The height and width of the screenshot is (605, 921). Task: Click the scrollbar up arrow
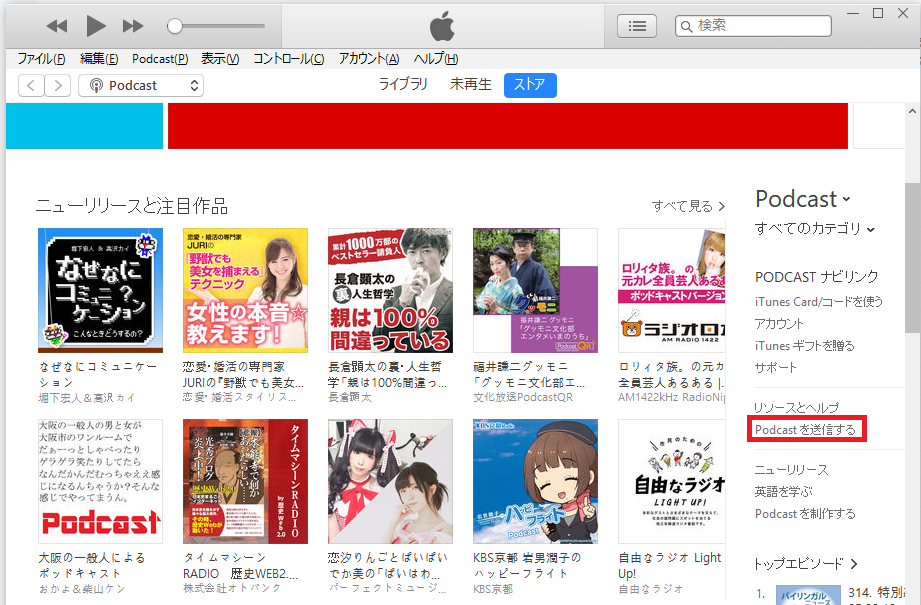[x=912, y=110]
